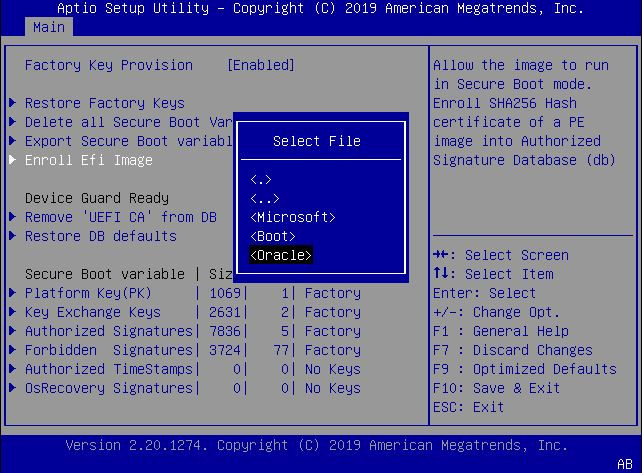Click Secure Boot variable column header

105,274
